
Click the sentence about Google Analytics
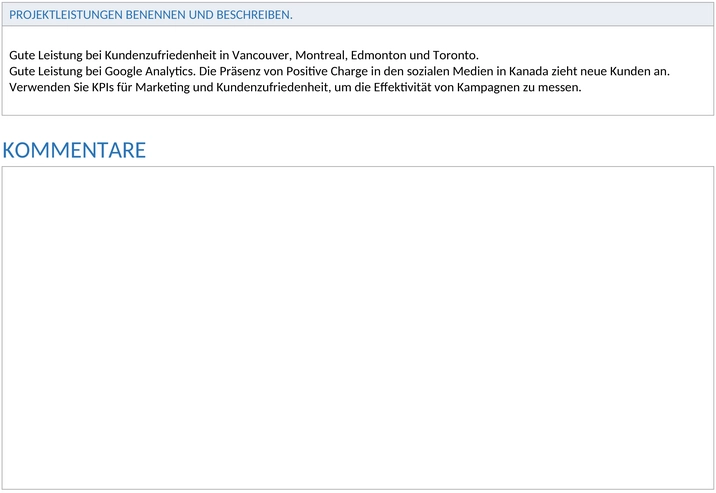click(x=339, y=71)
